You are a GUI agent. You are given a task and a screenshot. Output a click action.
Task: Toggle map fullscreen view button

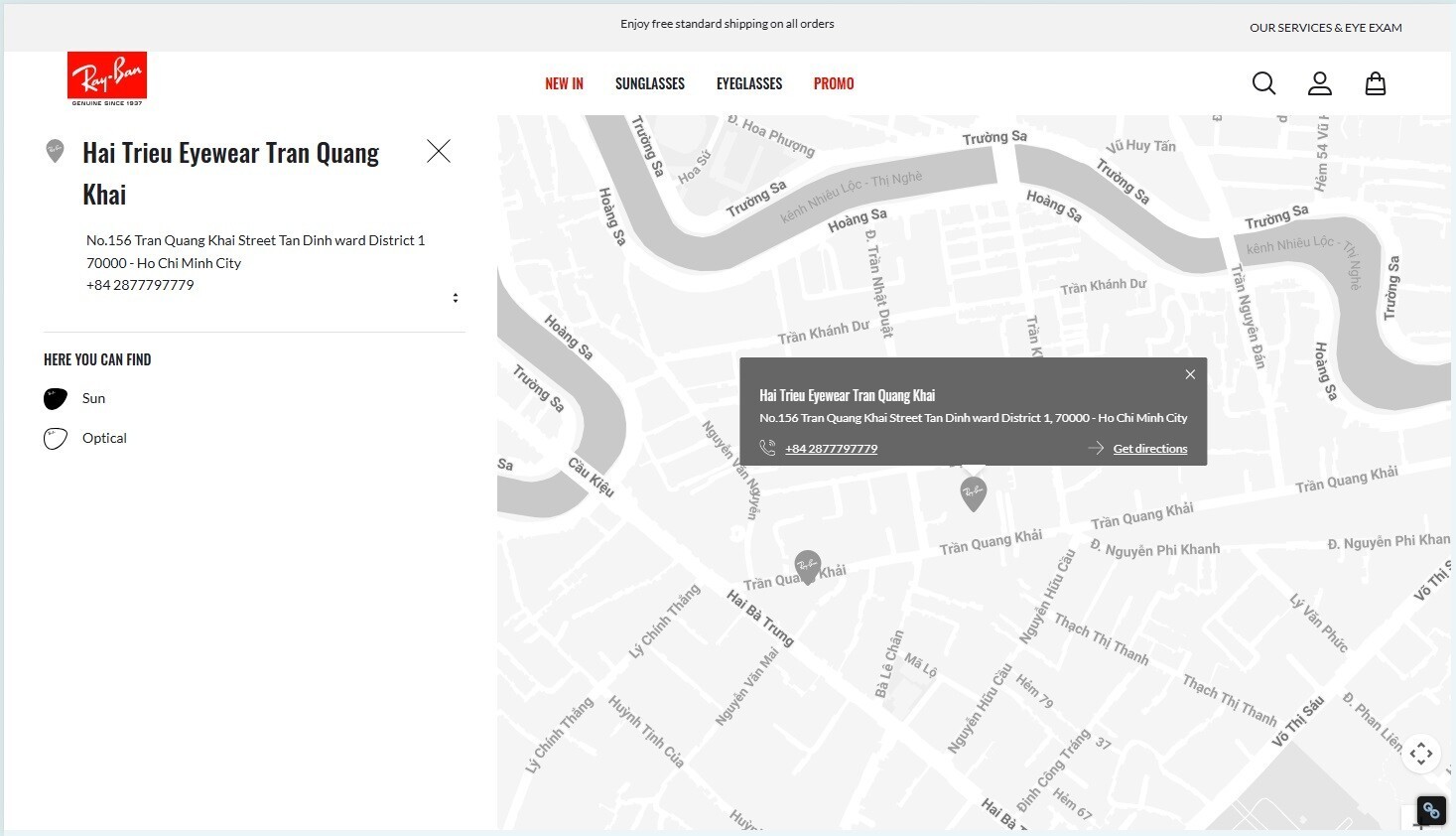pyautogui.click(x=1421, y=754)
